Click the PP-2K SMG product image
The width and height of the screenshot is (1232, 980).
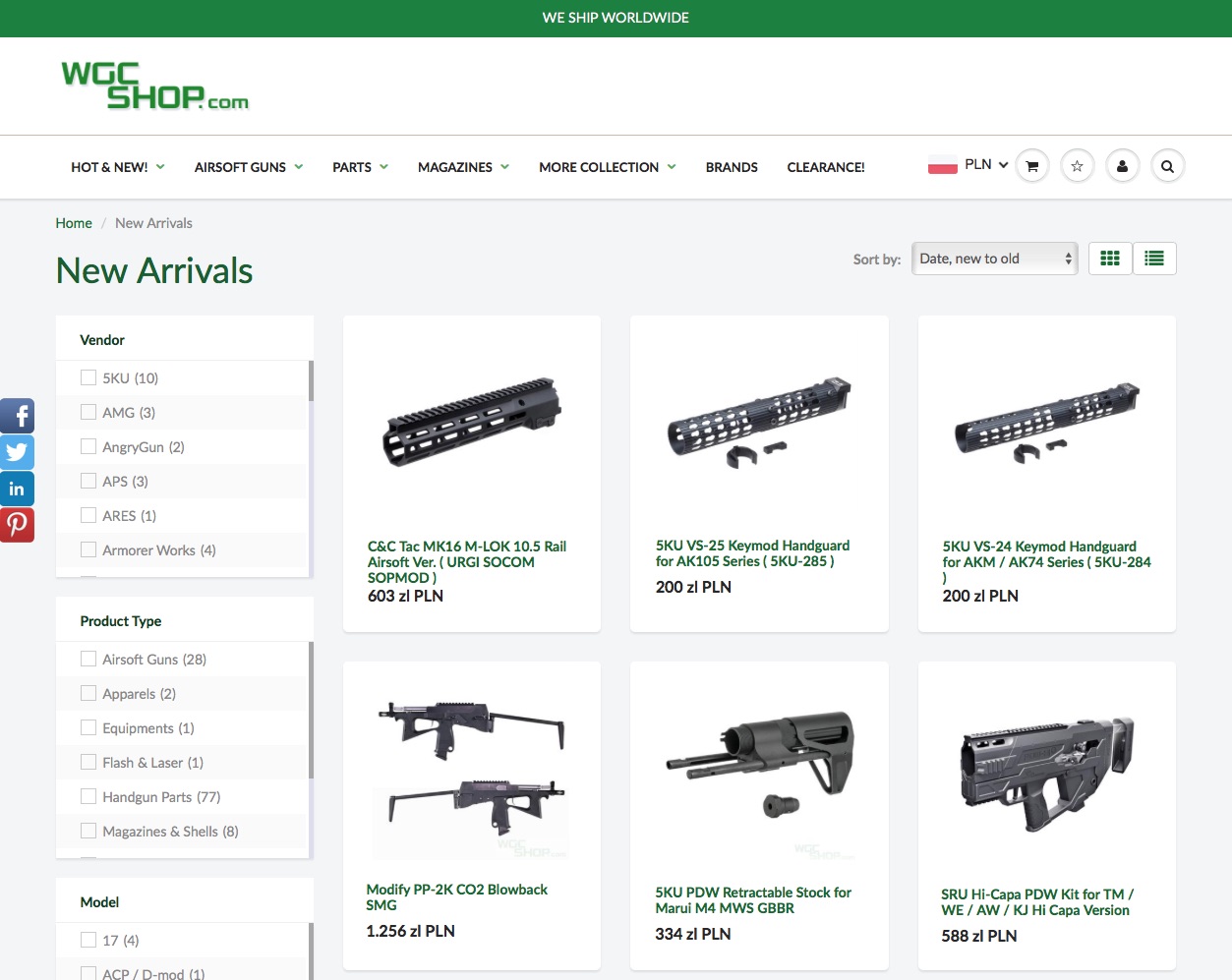[x=472, y=777]
